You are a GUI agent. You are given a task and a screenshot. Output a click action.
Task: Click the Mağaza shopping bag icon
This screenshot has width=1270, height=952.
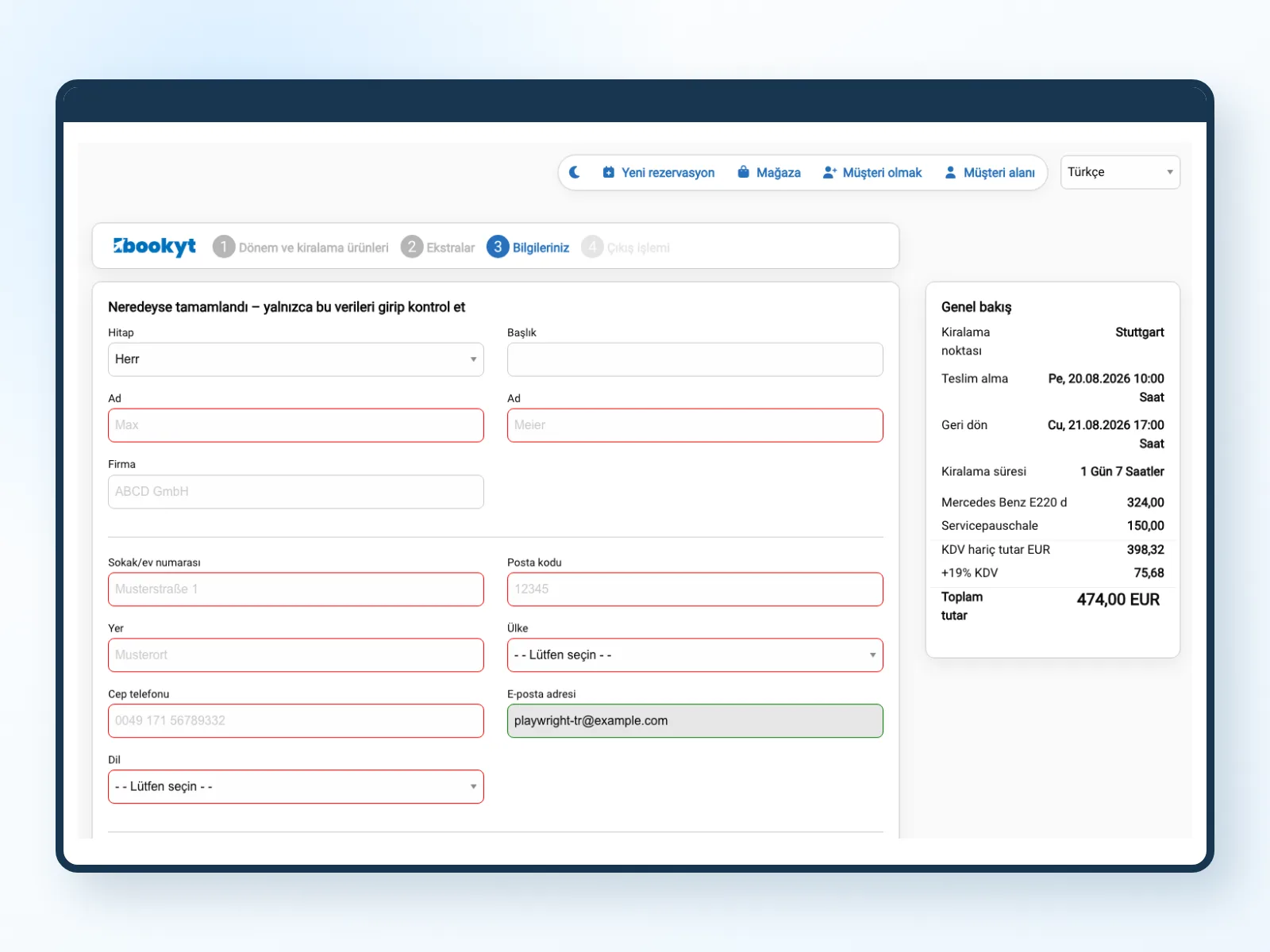pyautogui.click(x=743, y=172)
